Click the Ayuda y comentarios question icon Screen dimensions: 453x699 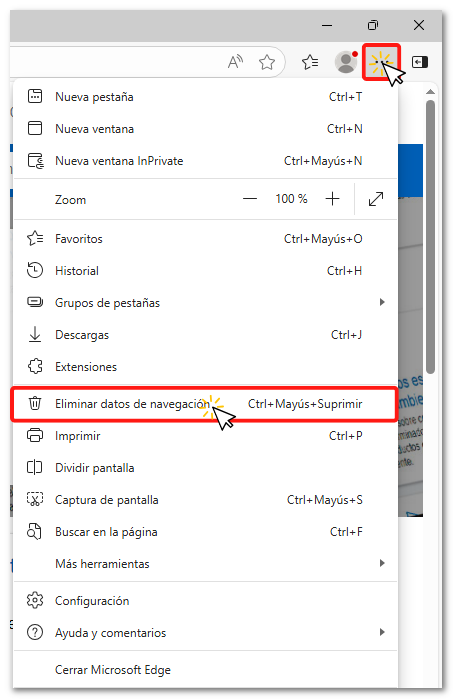point(35,632)
